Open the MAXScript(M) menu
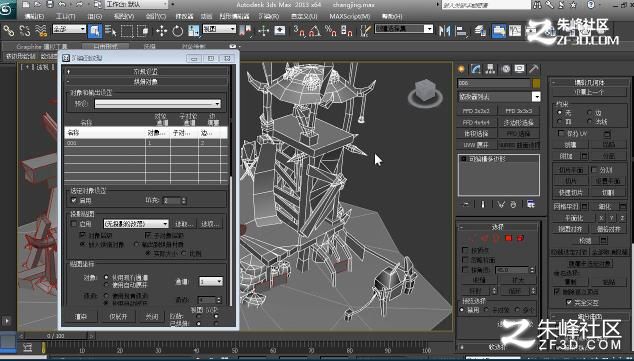Image resolution: width=634 pixels, height=361 pixels. 349,17
